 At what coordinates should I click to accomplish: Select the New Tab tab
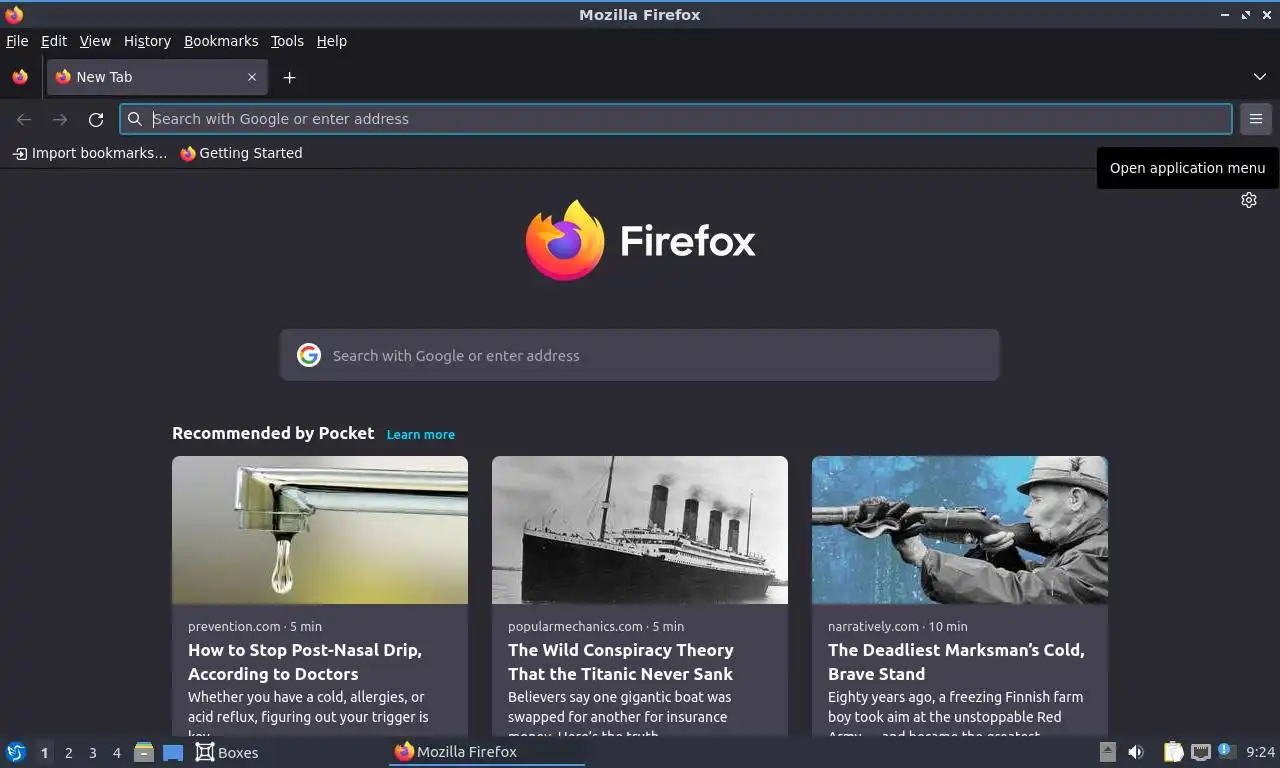(157, 77)
